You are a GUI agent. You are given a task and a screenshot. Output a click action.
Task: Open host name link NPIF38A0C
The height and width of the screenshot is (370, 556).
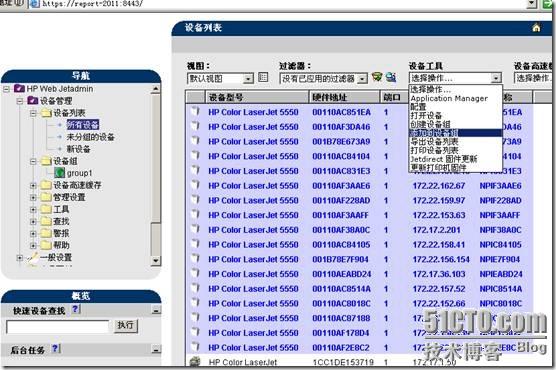tap(500, 230)
